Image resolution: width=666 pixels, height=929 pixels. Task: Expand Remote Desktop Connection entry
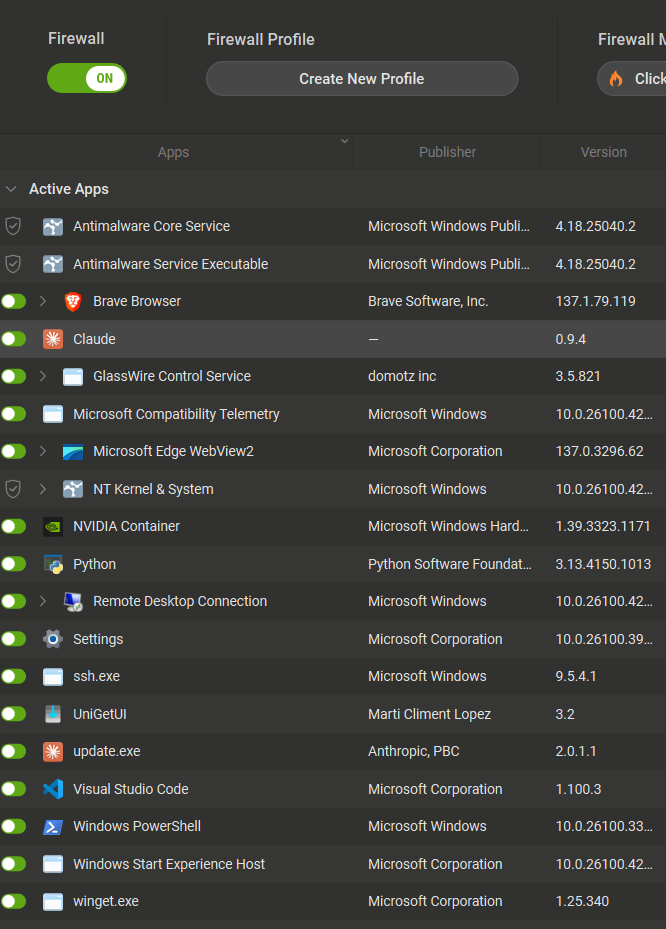[x=43, y=601]
